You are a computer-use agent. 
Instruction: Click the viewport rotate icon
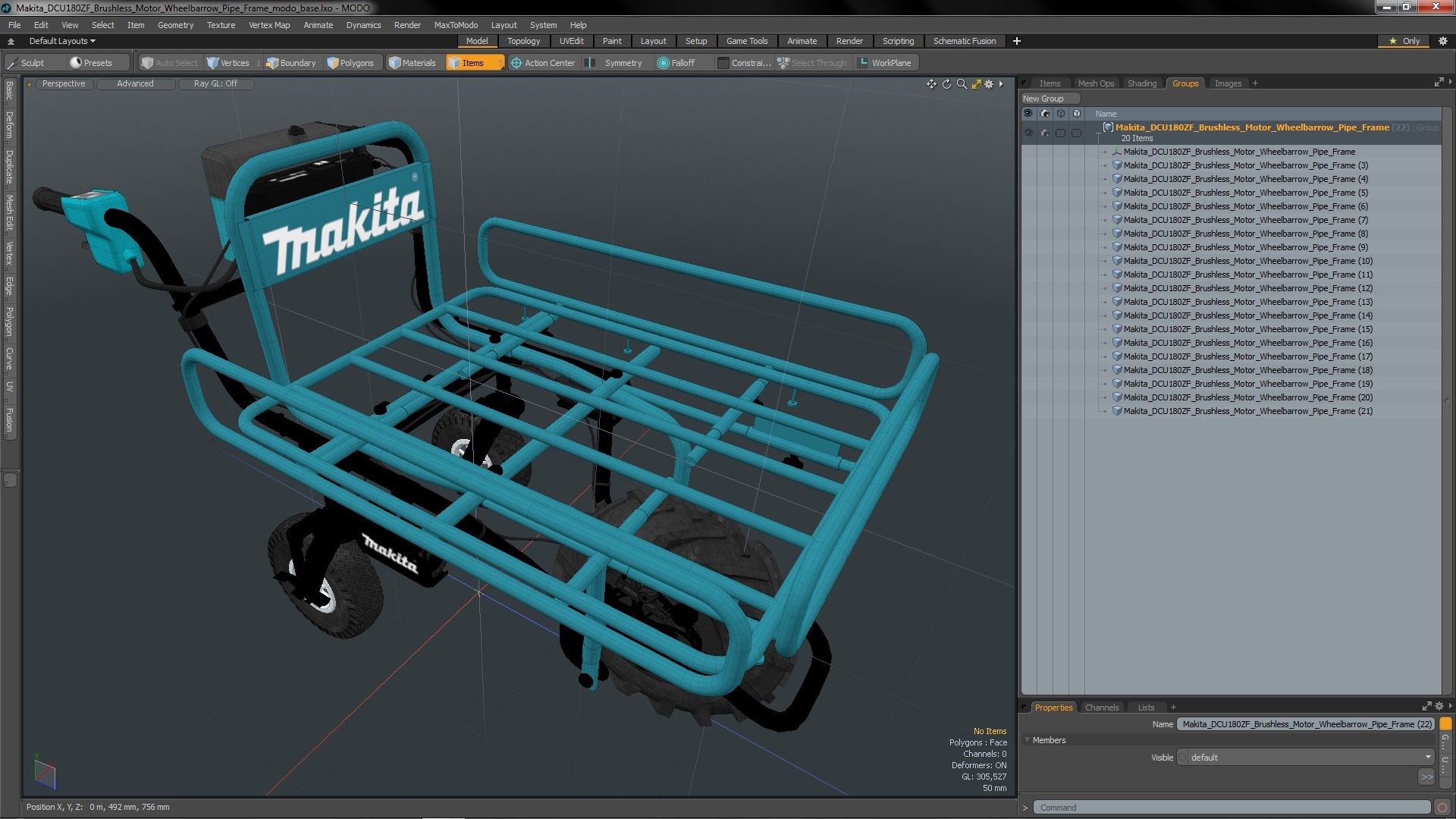tap(946, 84)
